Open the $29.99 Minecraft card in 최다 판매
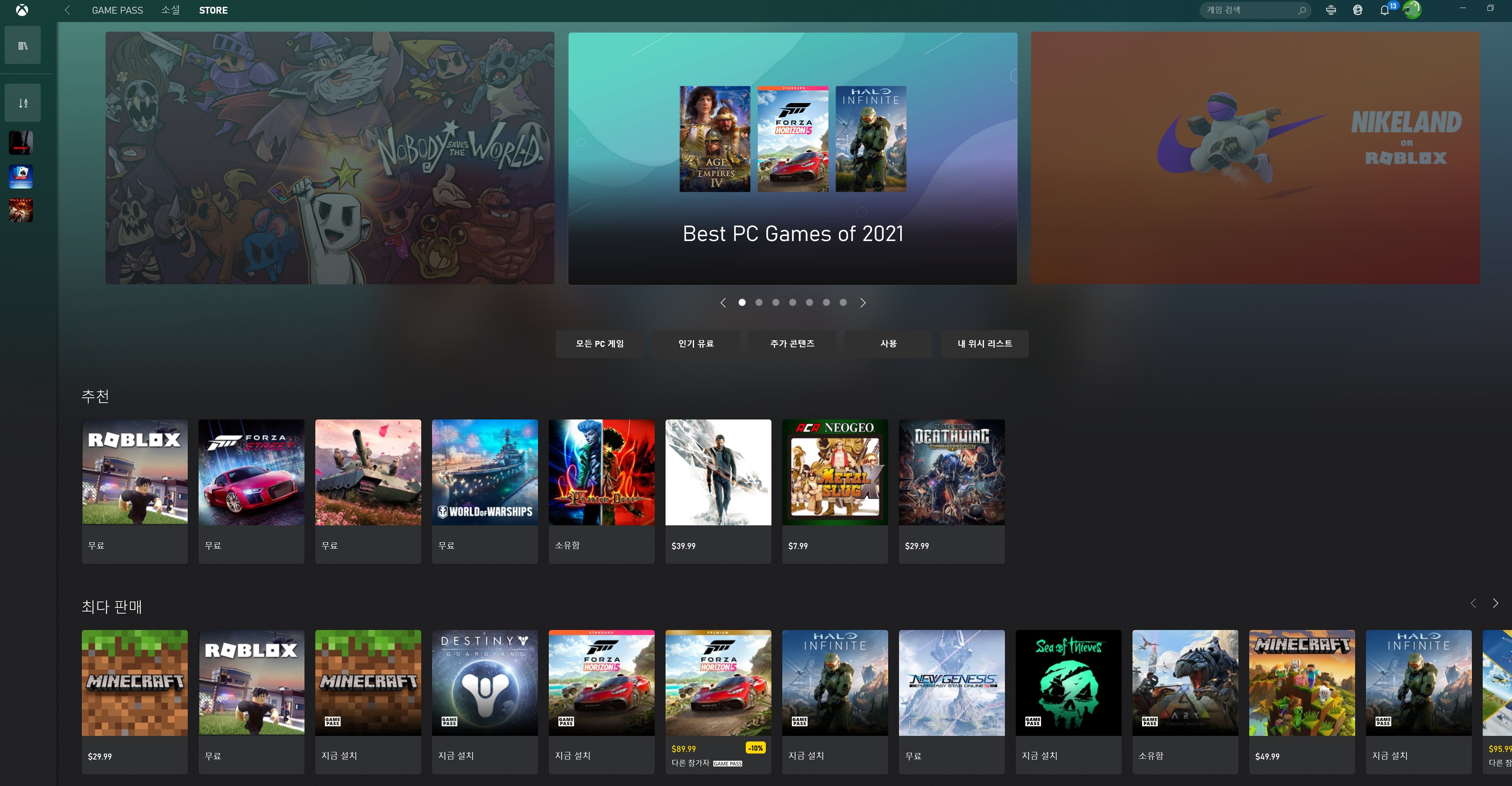1512x786 pixels. tap(135, 702)
